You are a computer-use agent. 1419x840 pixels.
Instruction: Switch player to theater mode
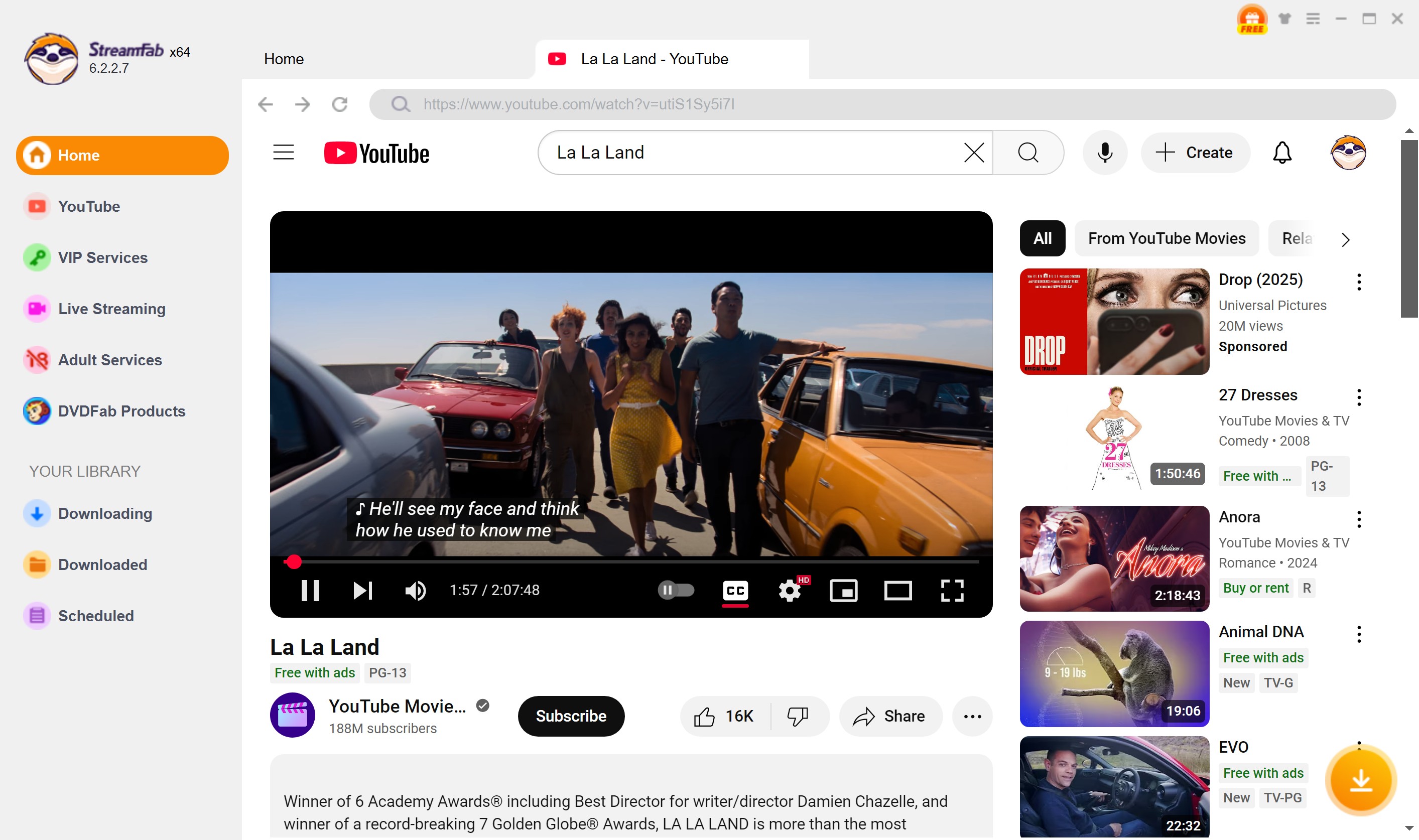click(897, 591)
